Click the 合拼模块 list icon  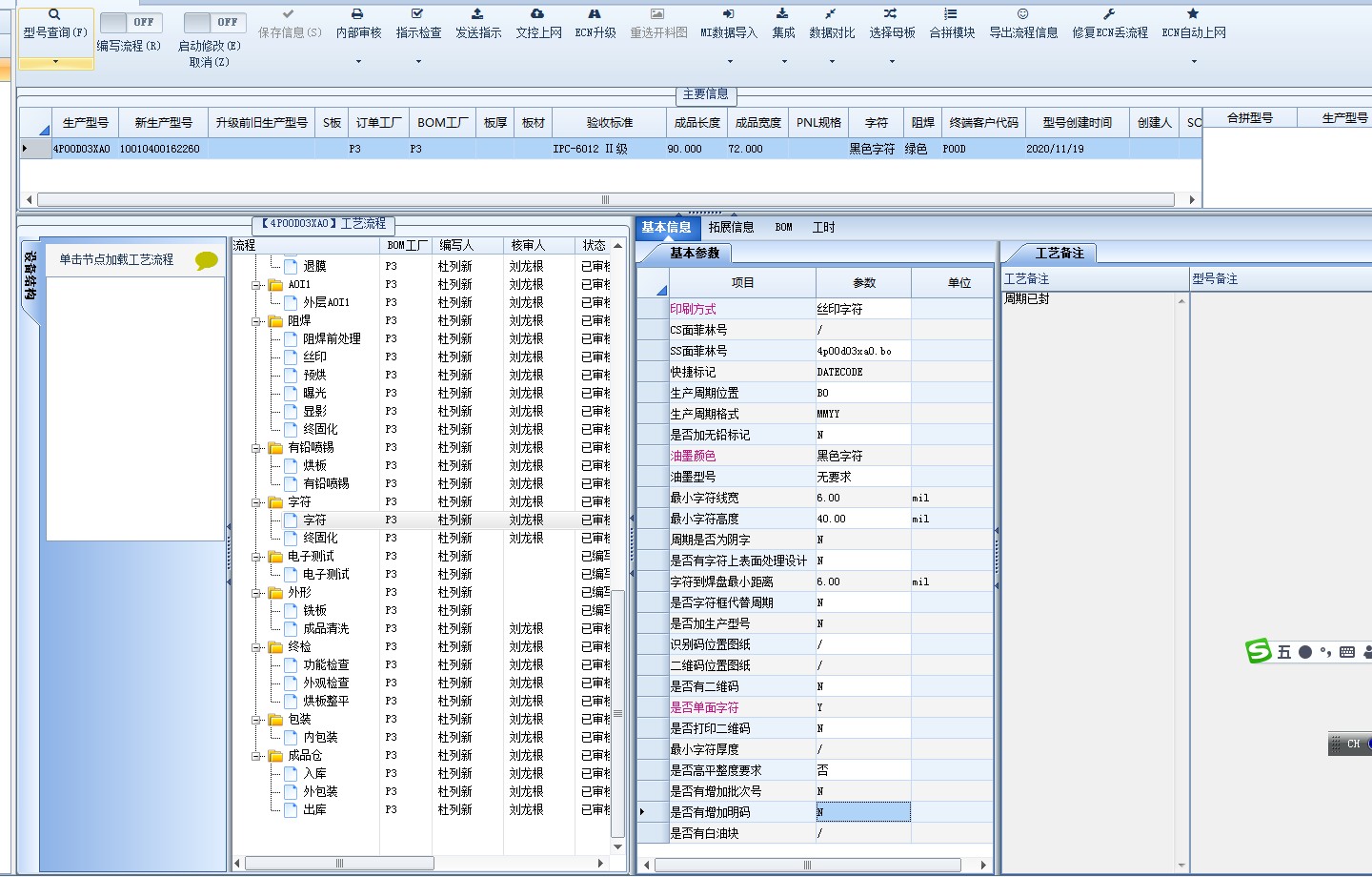point(951,14)
